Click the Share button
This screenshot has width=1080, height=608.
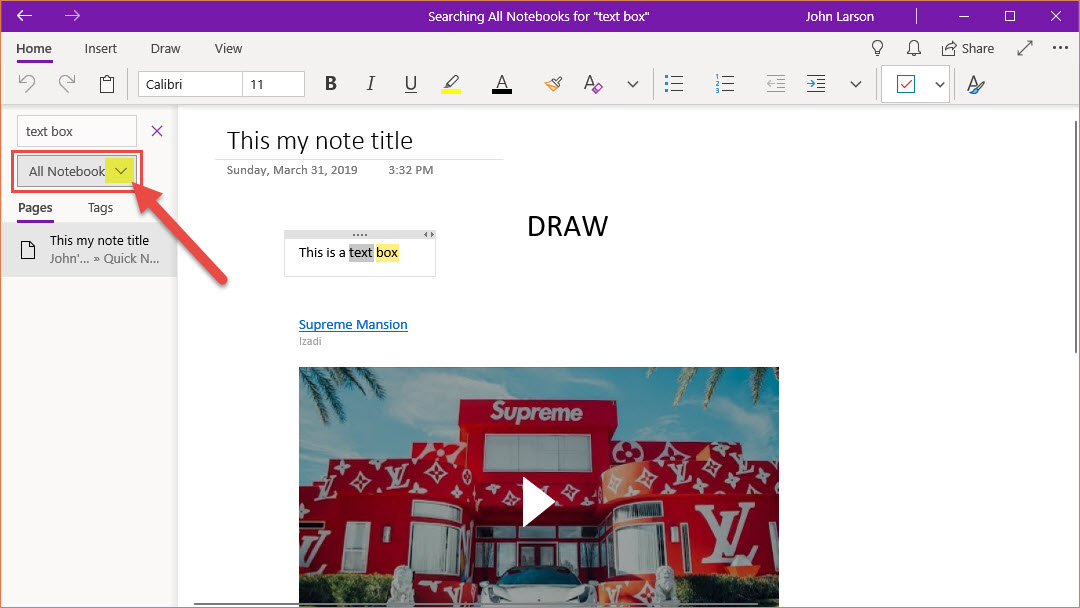click(x=967, y=48)
